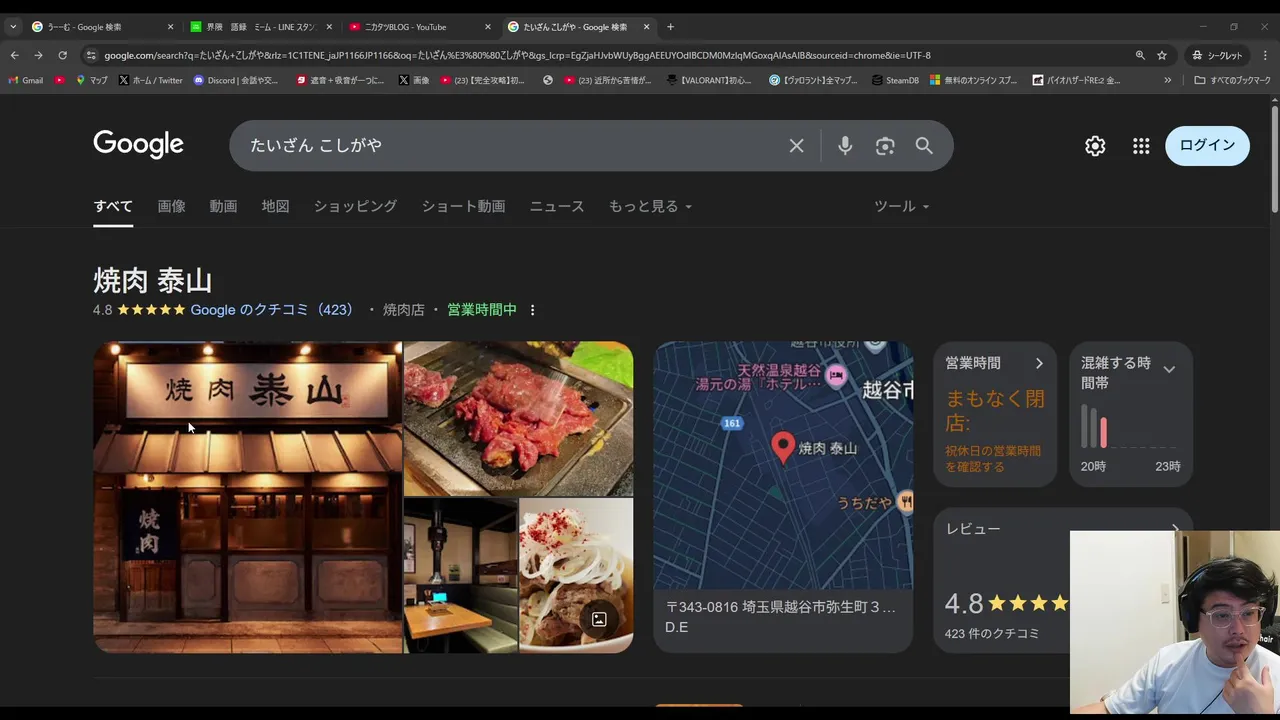1280x720 pixels.
Task: Go back with browser back arrow
Action: pos(14,55)
